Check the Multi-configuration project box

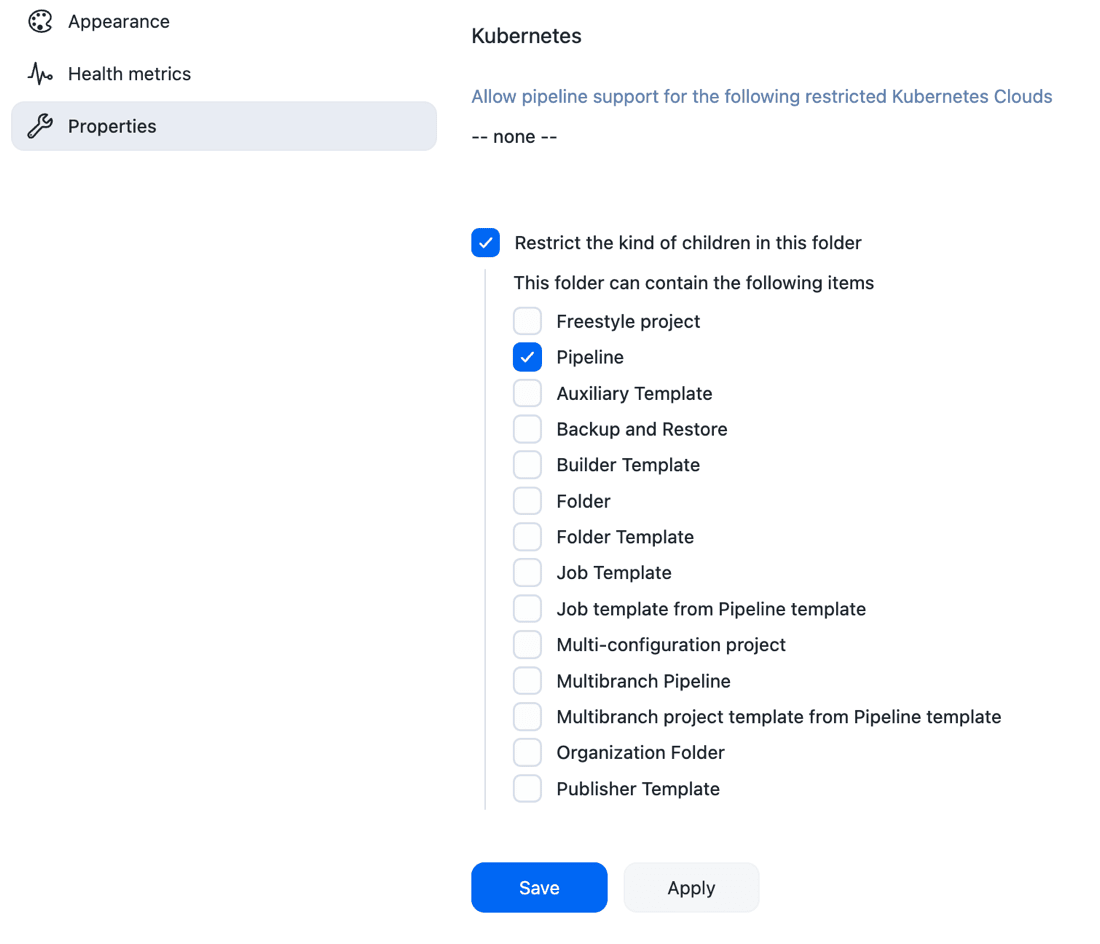pos(527,645)
